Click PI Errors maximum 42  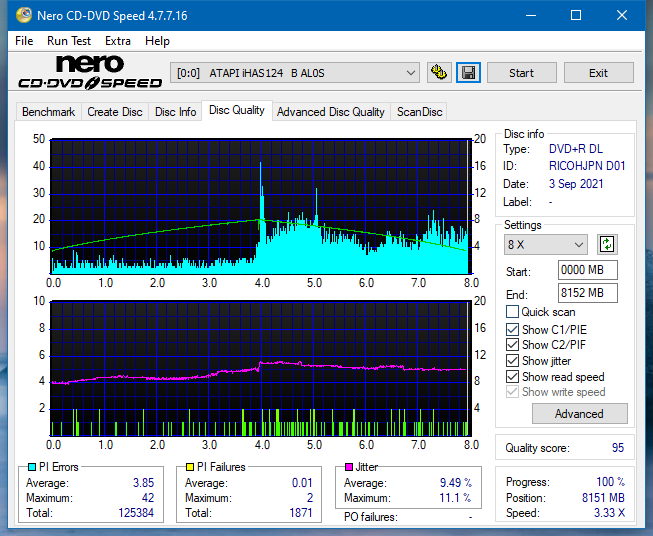[x=148, y=498]
